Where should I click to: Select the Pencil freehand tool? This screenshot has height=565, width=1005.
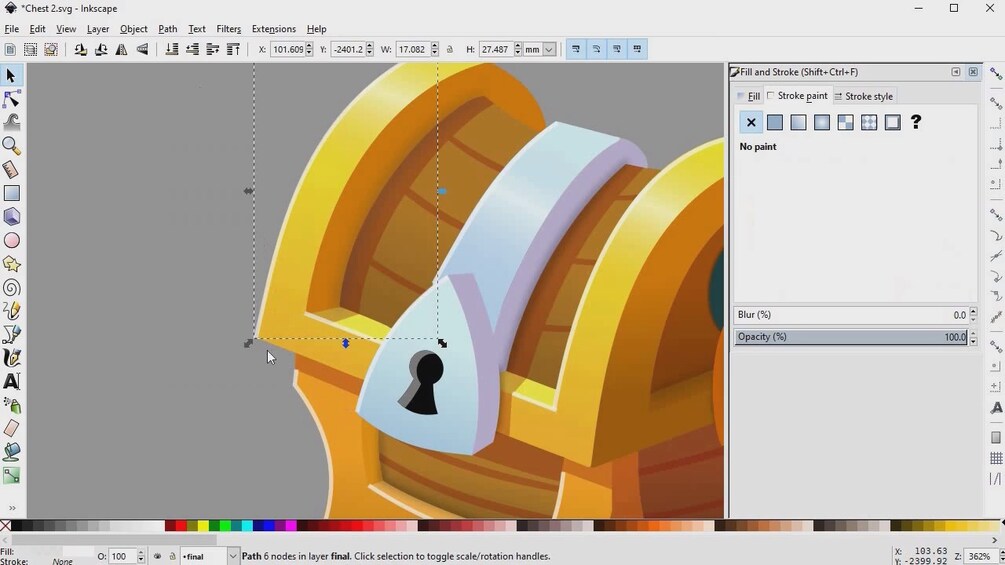click(x=11, y=311)
